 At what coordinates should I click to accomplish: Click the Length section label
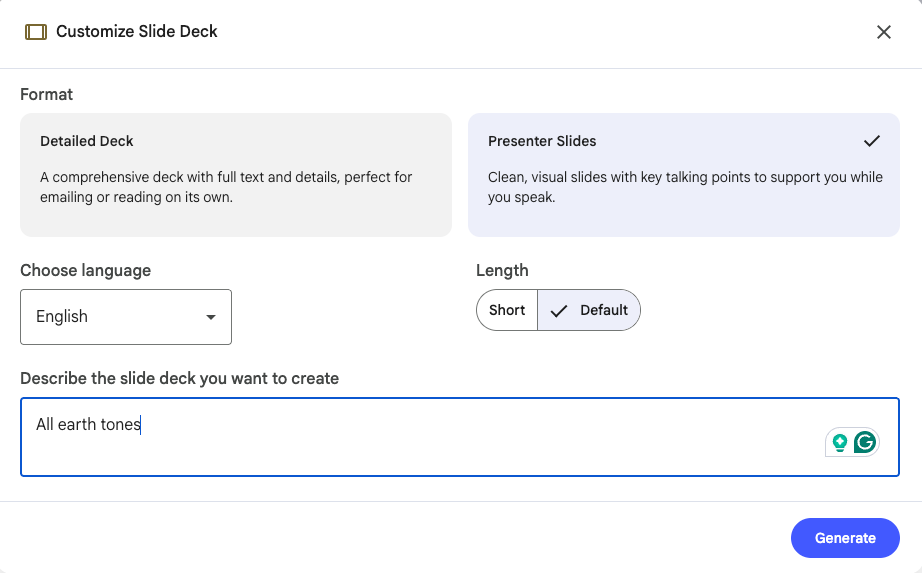click(502, 270)
